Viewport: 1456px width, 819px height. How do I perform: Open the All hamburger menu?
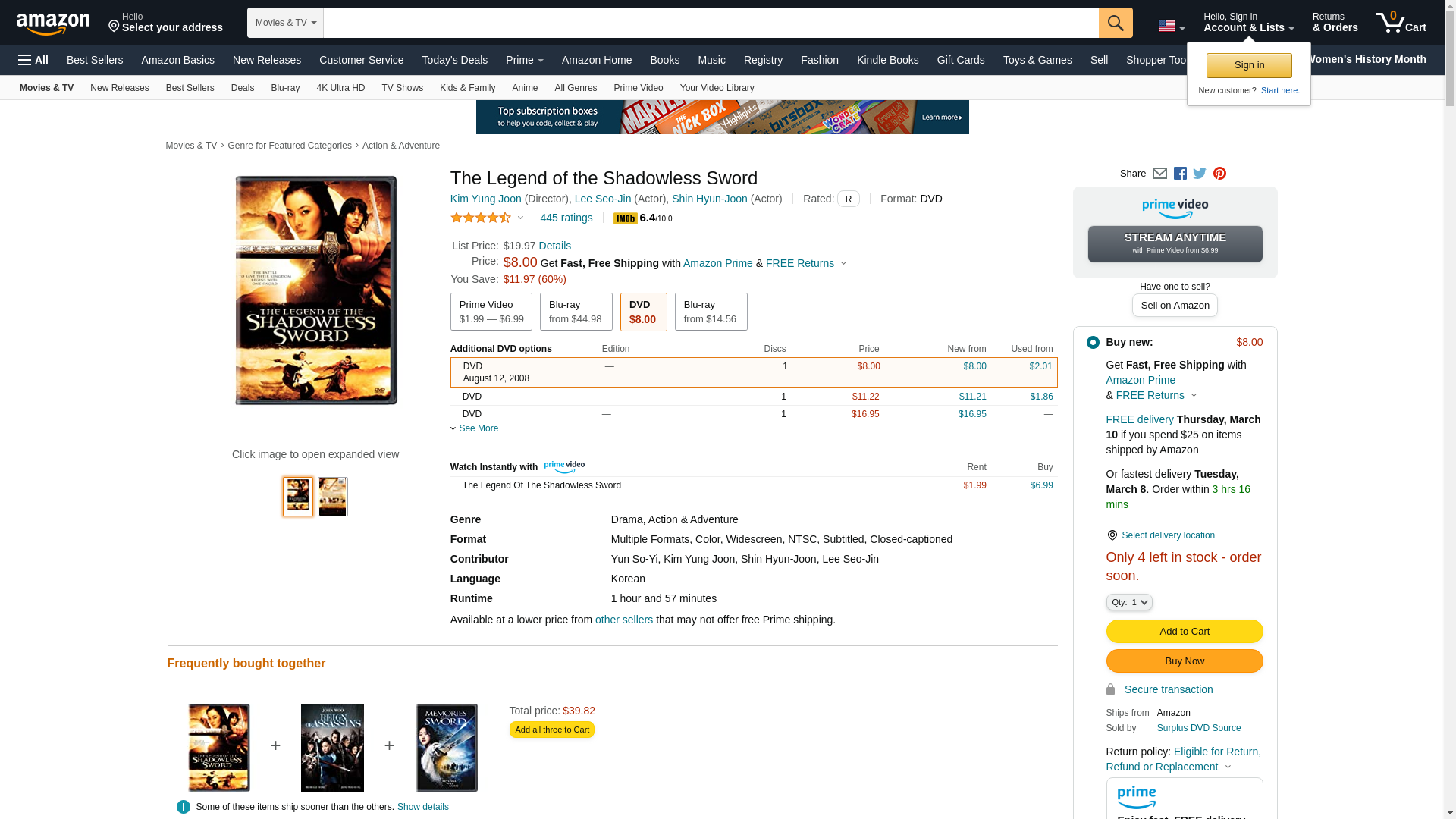point(33,60)
